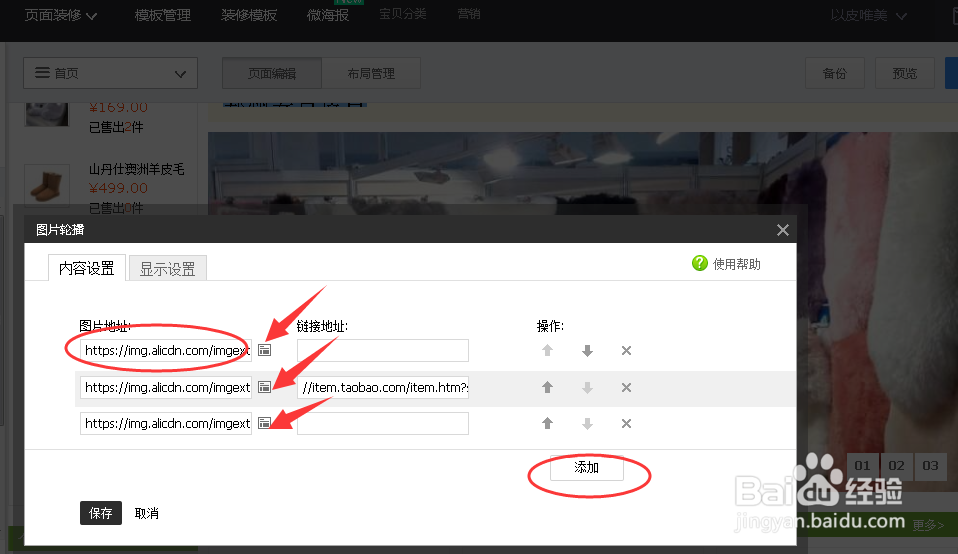The image size is (958, 554).
Task: Go to carousel slide 03
Action: click(x=931, y=465)
